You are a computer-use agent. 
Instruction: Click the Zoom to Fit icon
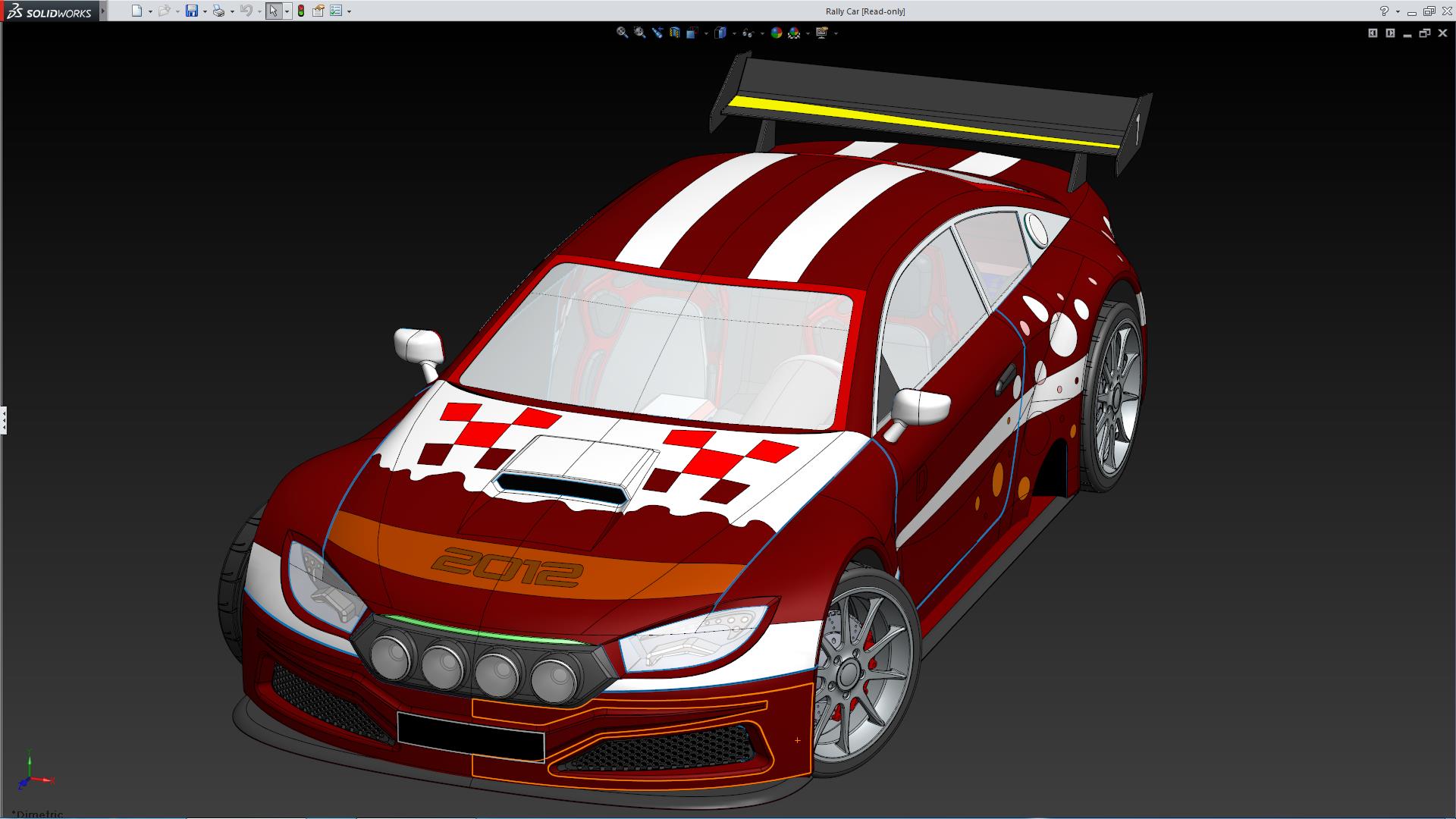[x=622, y=33]
